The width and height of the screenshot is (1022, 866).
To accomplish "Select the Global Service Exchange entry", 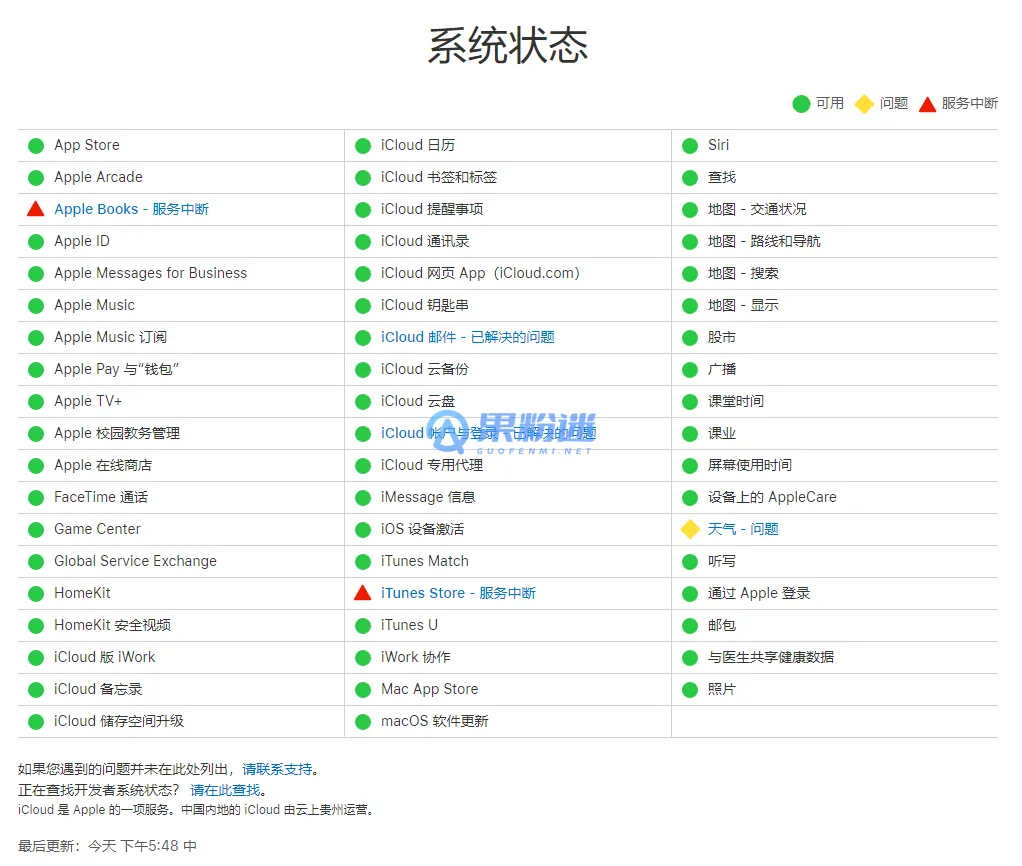I will tap(136, 561).
